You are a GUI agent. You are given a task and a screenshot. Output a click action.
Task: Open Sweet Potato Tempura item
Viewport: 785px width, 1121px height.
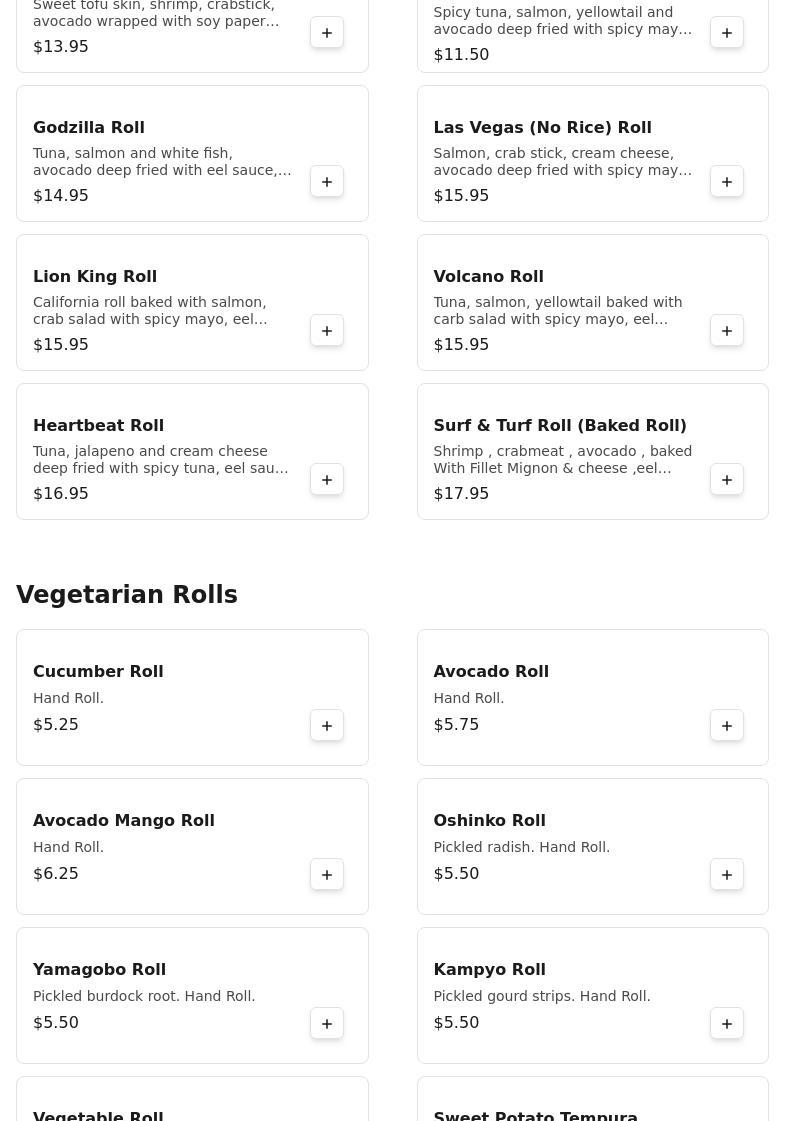(535, 1114)
